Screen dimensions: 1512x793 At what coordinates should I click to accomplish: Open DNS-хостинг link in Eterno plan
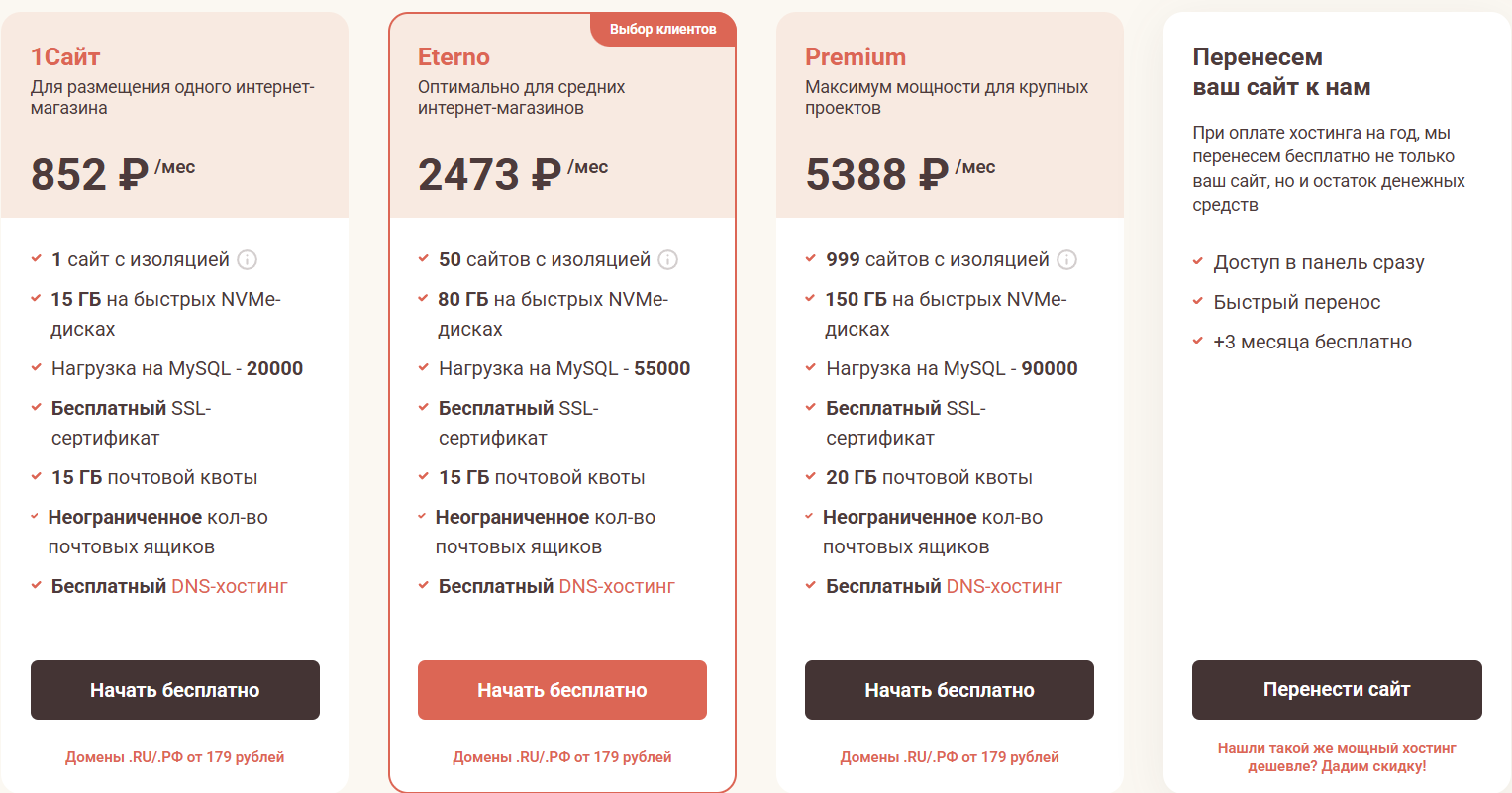(617, 586)
